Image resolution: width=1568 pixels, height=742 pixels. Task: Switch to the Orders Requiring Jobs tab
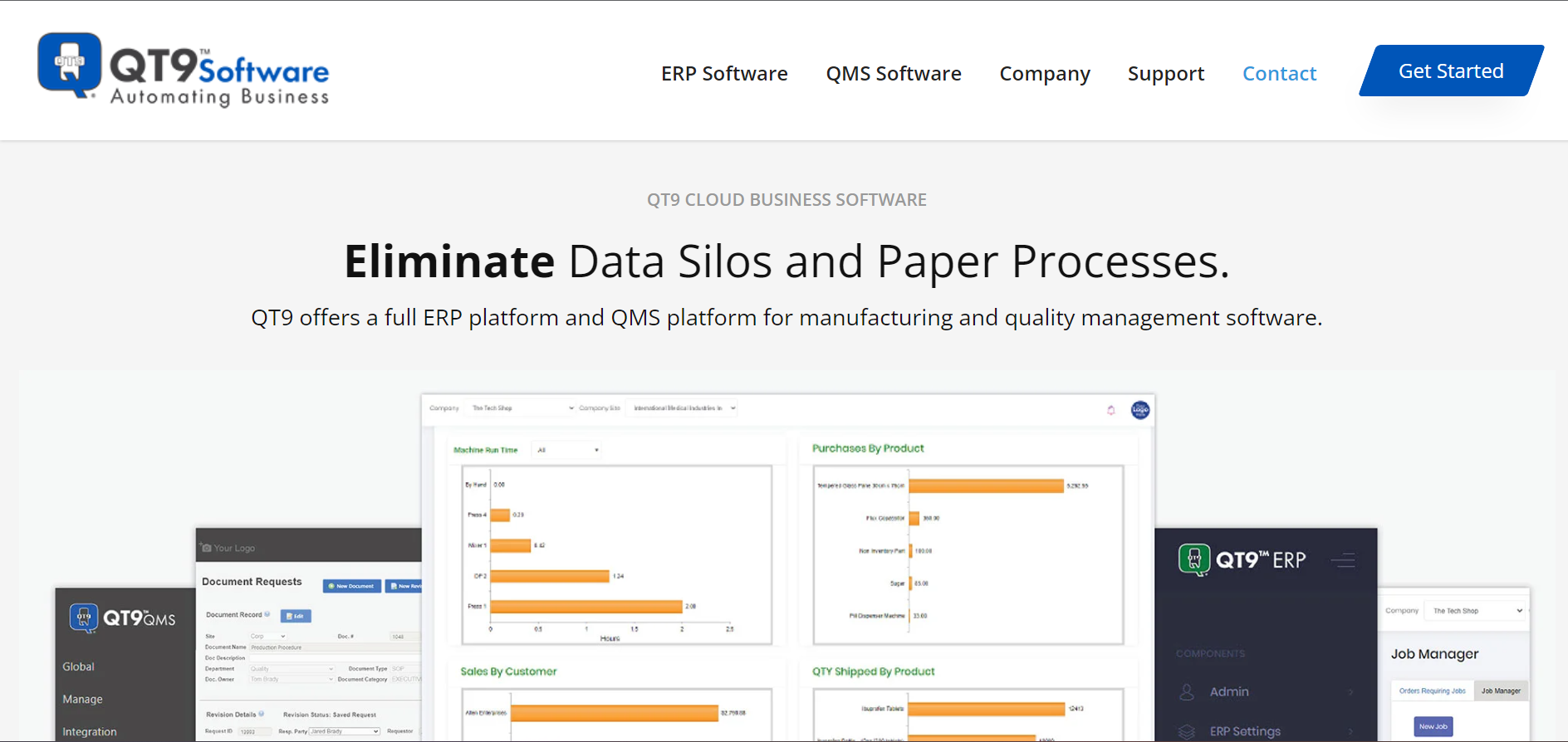pos(1432,691)
